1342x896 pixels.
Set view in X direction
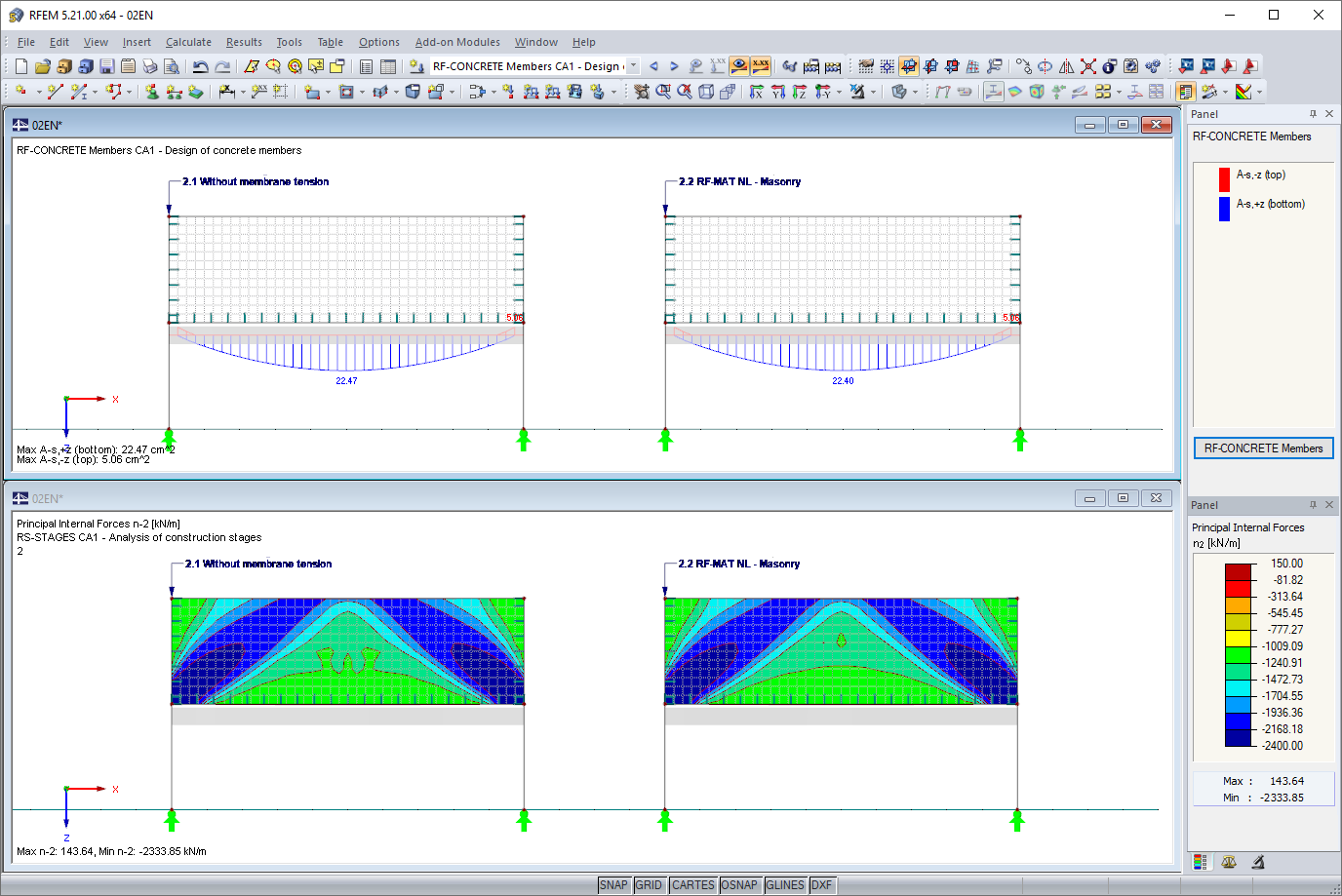pyautogui.click(x=756, y=92)
